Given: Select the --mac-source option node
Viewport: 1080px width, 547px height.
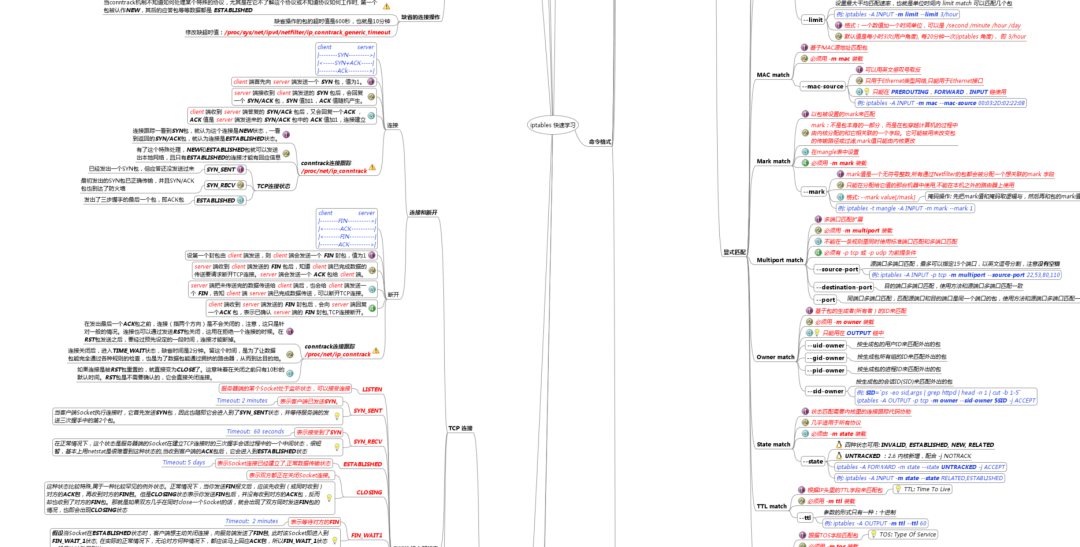Looking at the screenshot, I should 826,86.
